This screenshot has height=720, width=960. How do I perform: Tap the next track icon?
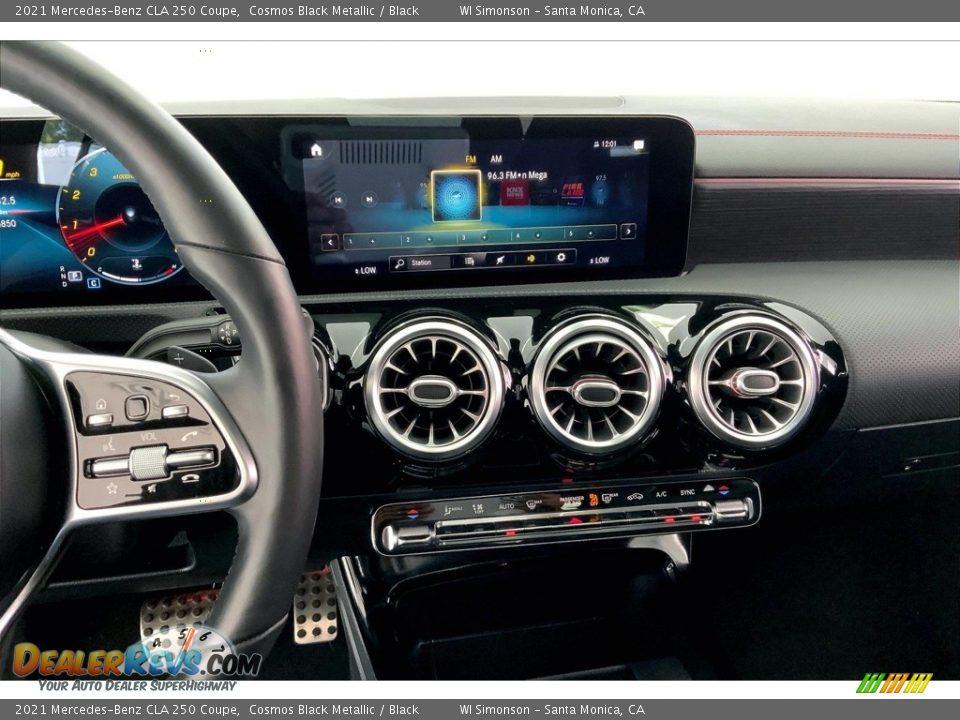pyautogui.click(x=369, y=199)
